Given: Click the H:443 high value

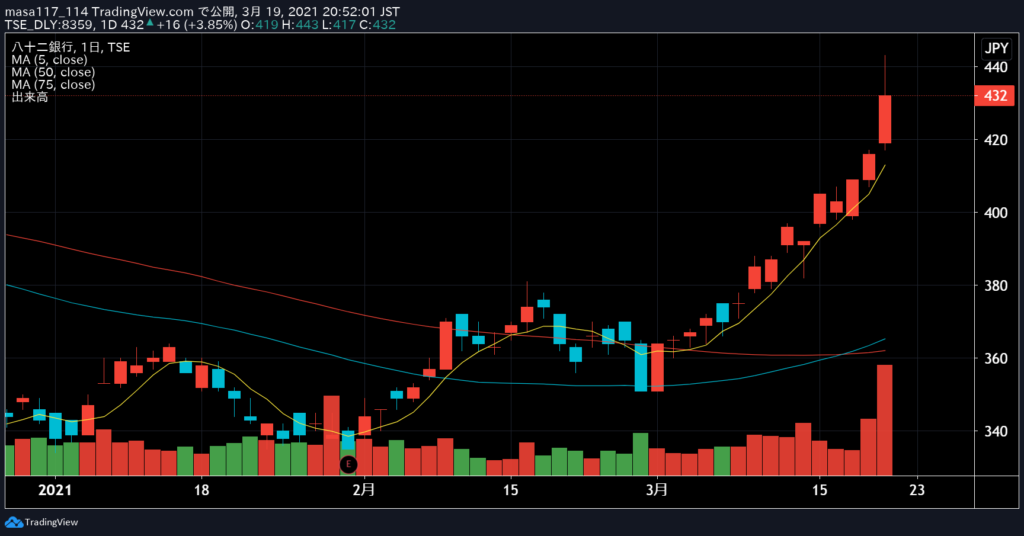Looking at the screenshot, I should pyautogui.click(x=300, y=25).
